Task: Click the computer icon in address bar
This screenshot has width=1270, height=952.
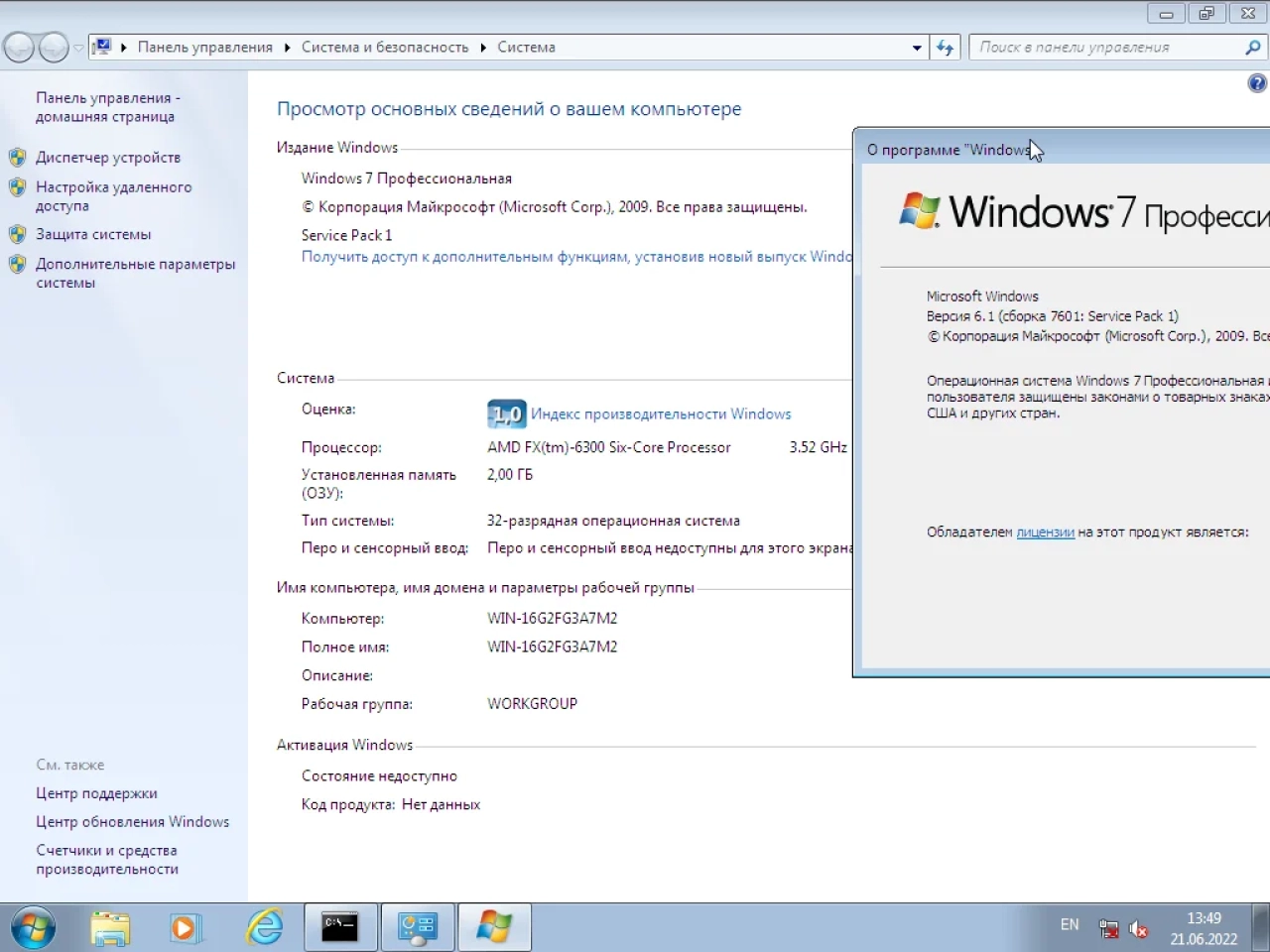Action: [101, 47]
